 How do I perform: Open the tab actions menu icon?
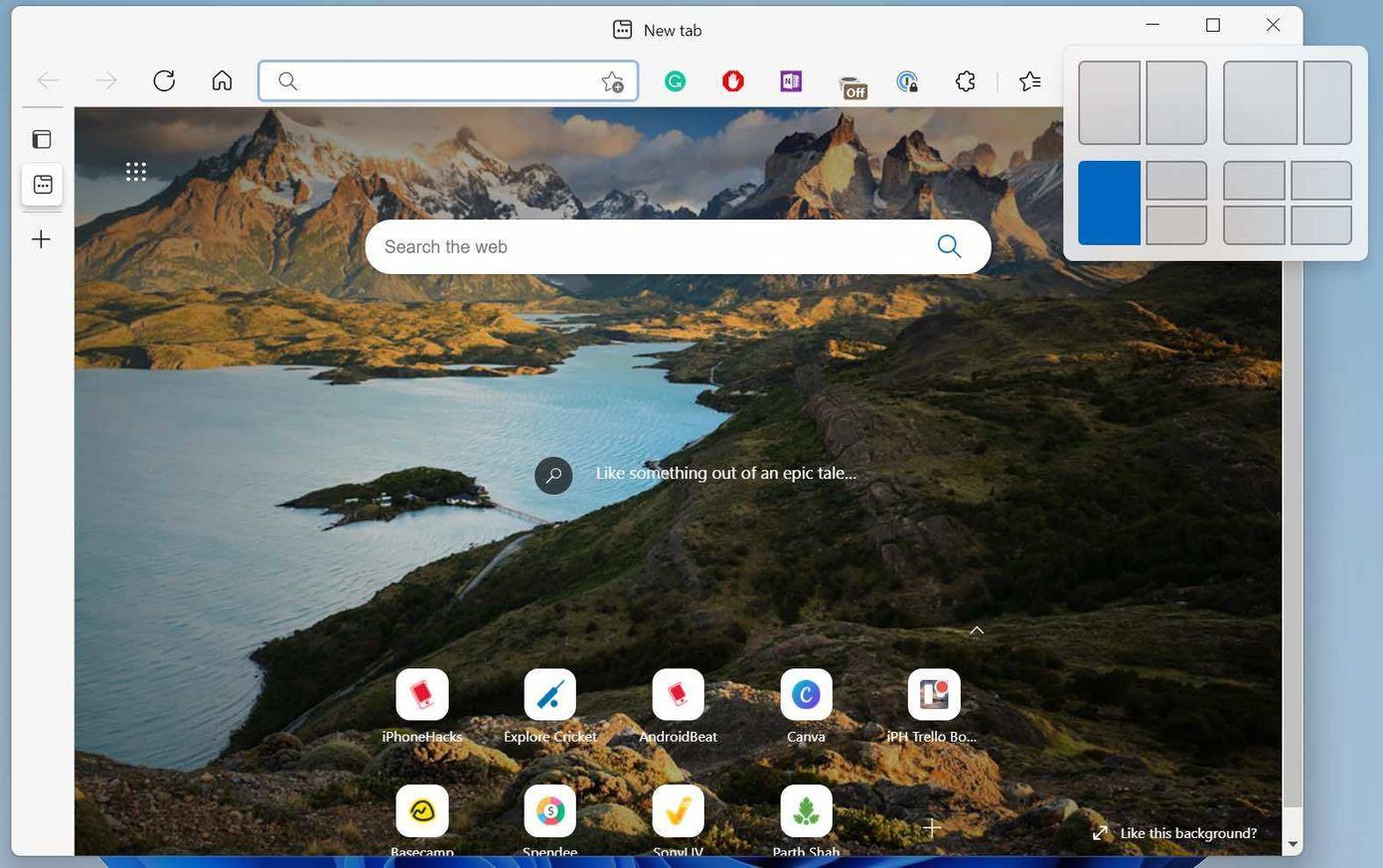click(x=42, y=139)
